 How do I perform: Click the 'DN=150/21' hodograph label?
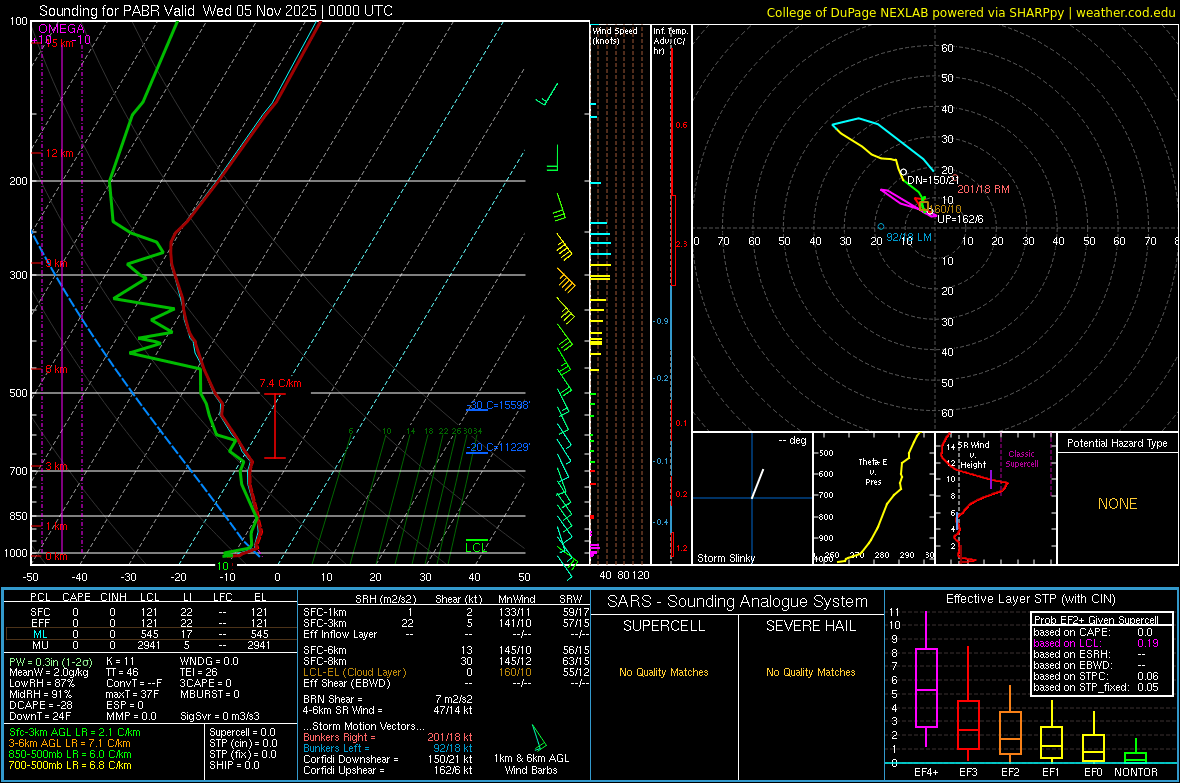932,180
